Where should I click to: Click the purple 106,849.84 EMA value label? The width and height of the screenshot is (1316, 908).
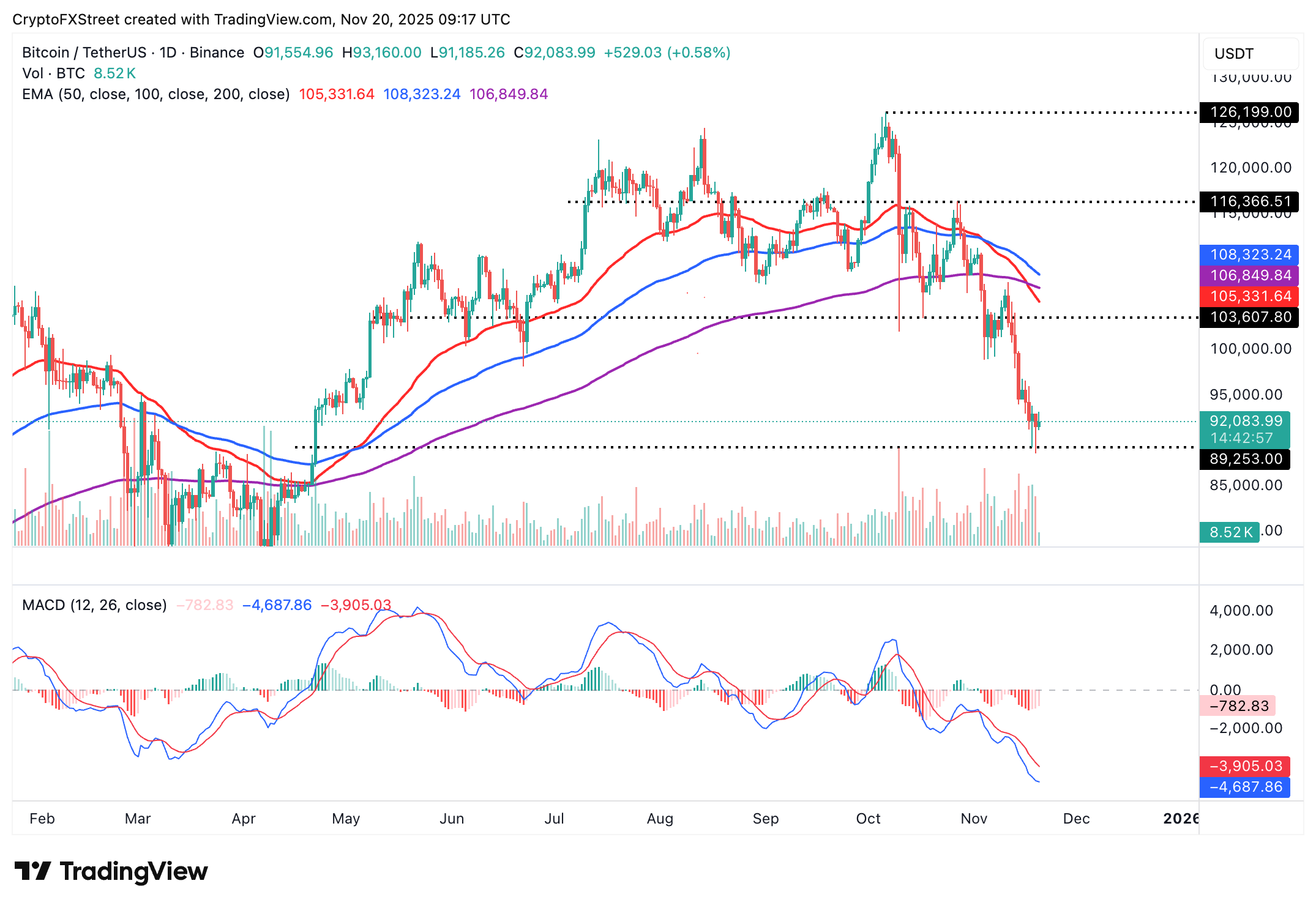click(1249, 275)
